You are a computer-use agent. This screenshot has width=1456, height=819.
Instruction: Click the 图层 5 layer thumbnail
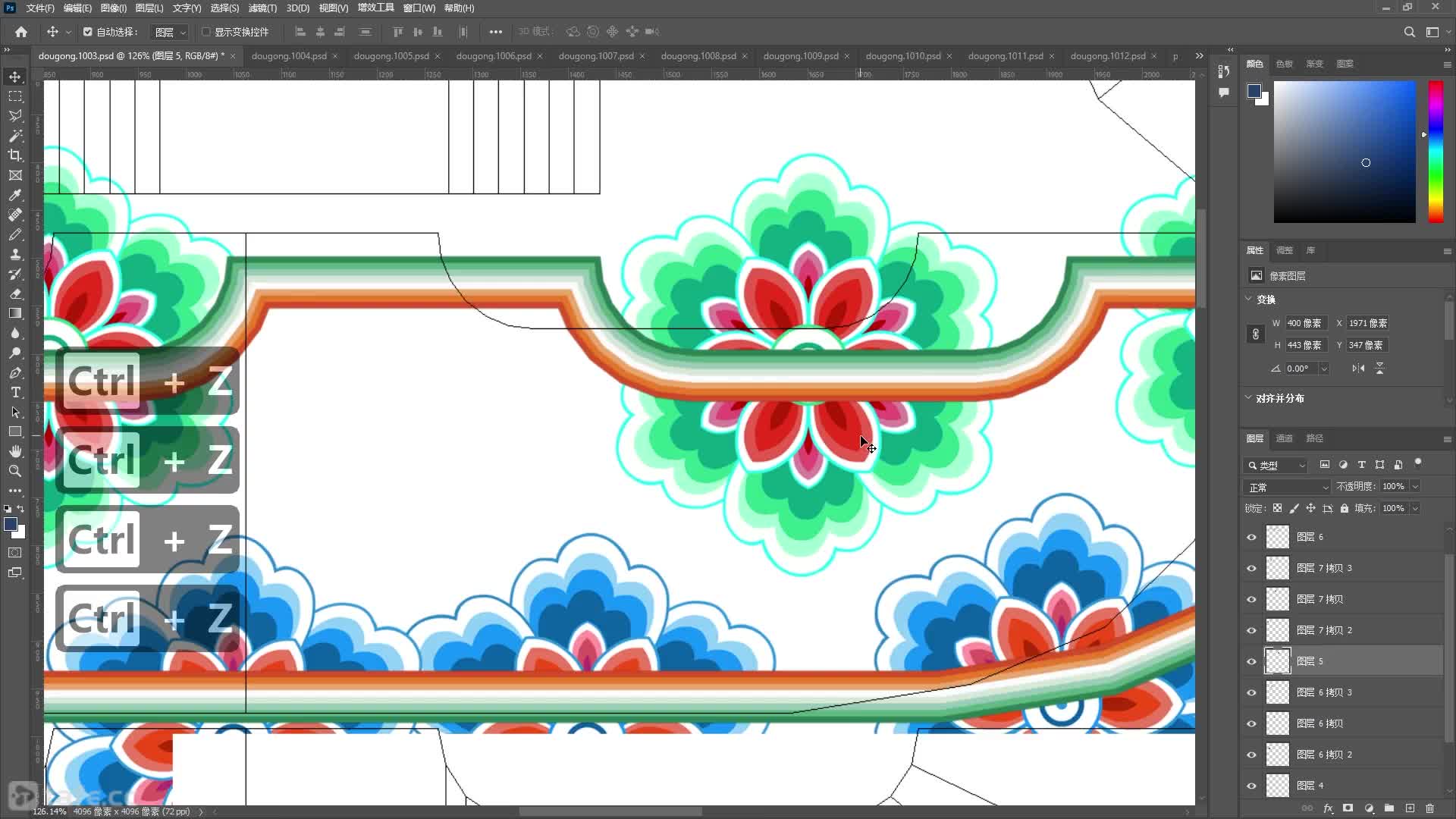coord(1278,661)
